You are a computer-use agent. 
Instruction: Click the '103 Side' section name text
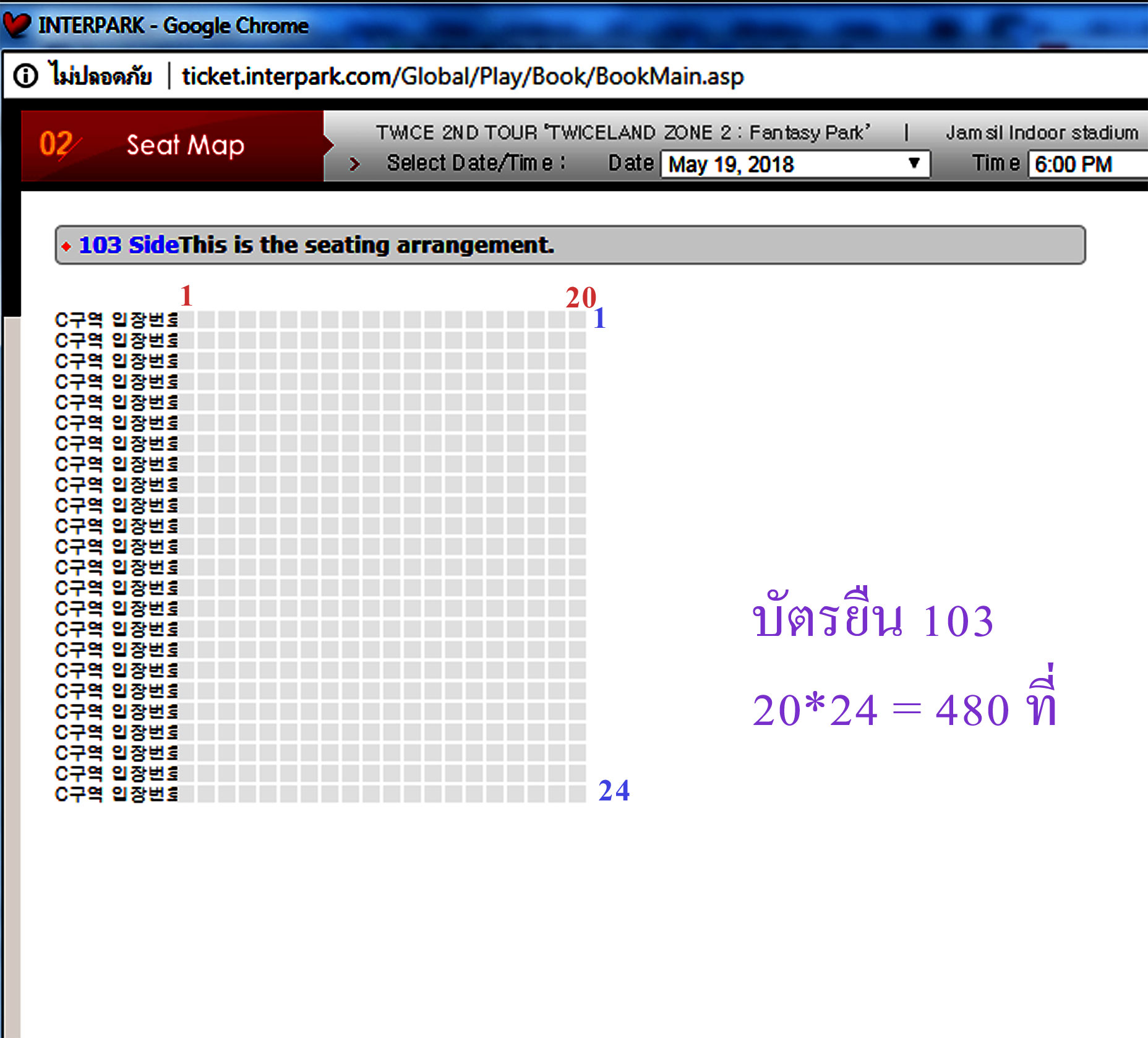click(x=129, y=245)
